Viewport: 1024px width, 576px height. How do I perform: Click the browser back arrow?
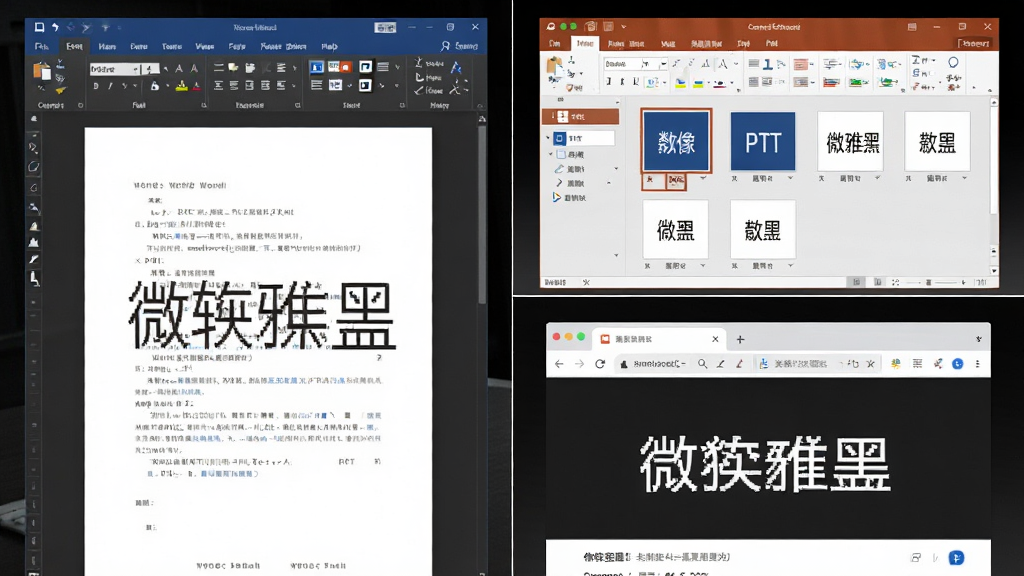click(x=559, y=364)
